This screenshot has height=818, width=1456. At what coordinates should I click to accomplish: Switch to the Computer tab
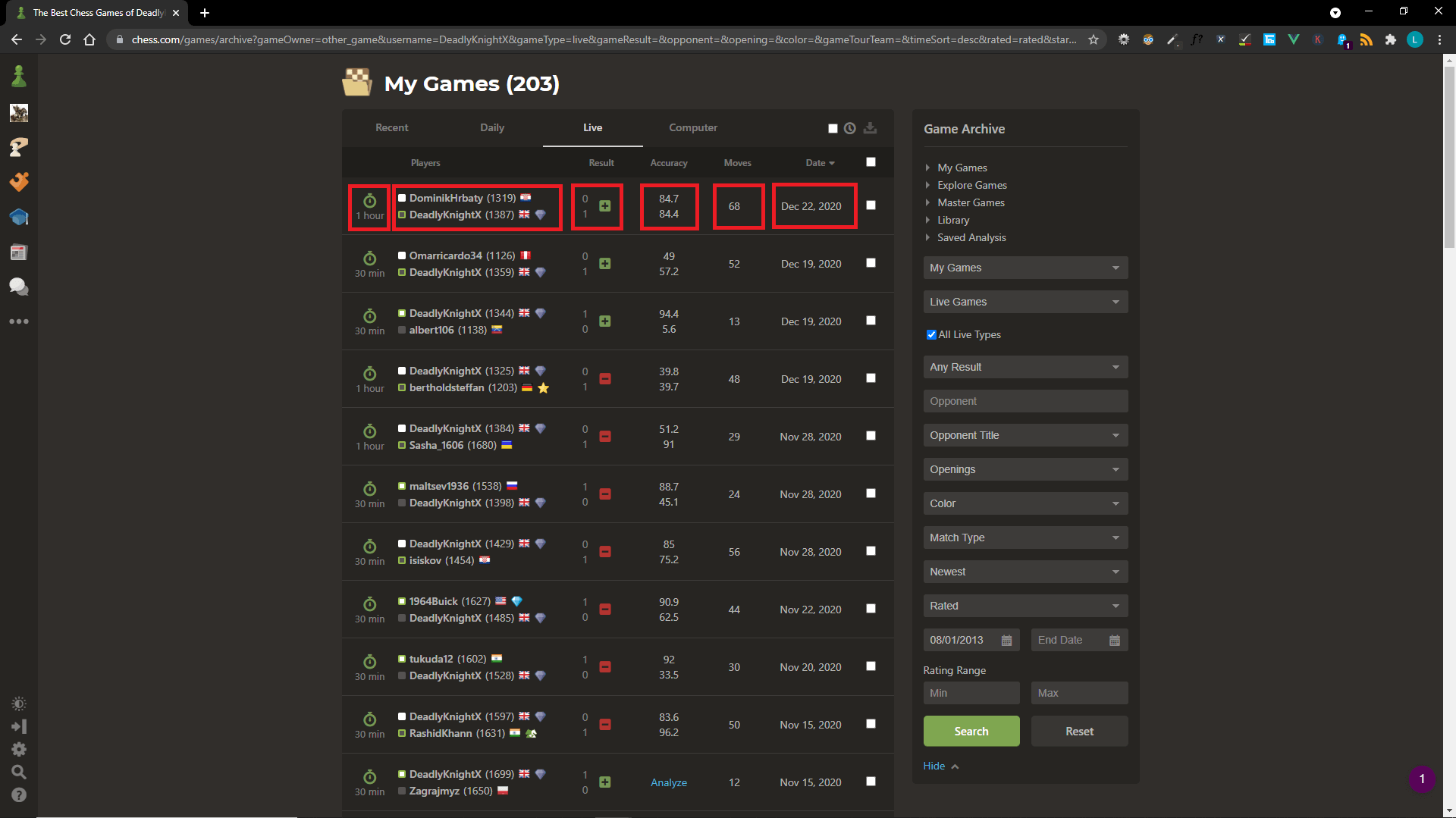(x=693, y=128)
